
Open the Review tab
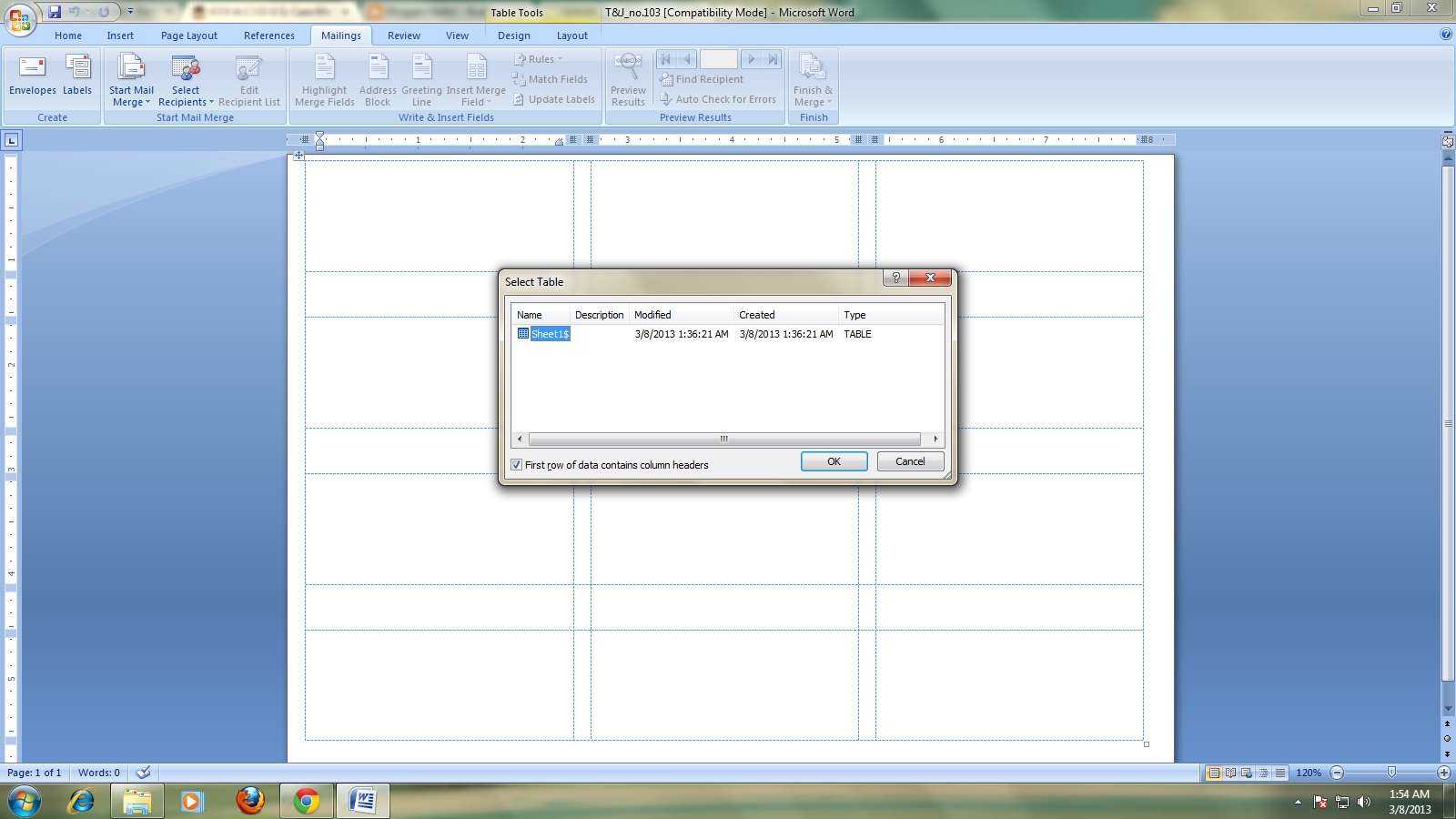404,35
